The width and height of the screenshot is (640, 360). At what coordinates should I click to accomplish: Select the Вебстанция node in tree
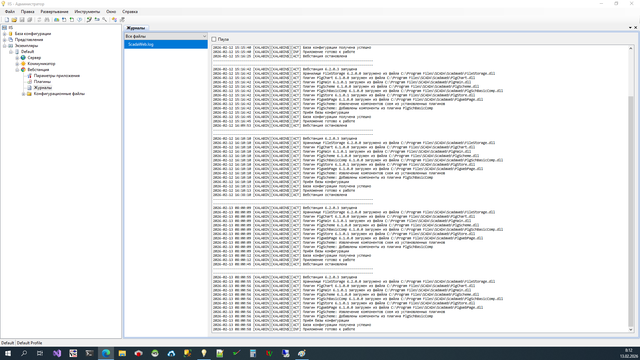point(38,70)
